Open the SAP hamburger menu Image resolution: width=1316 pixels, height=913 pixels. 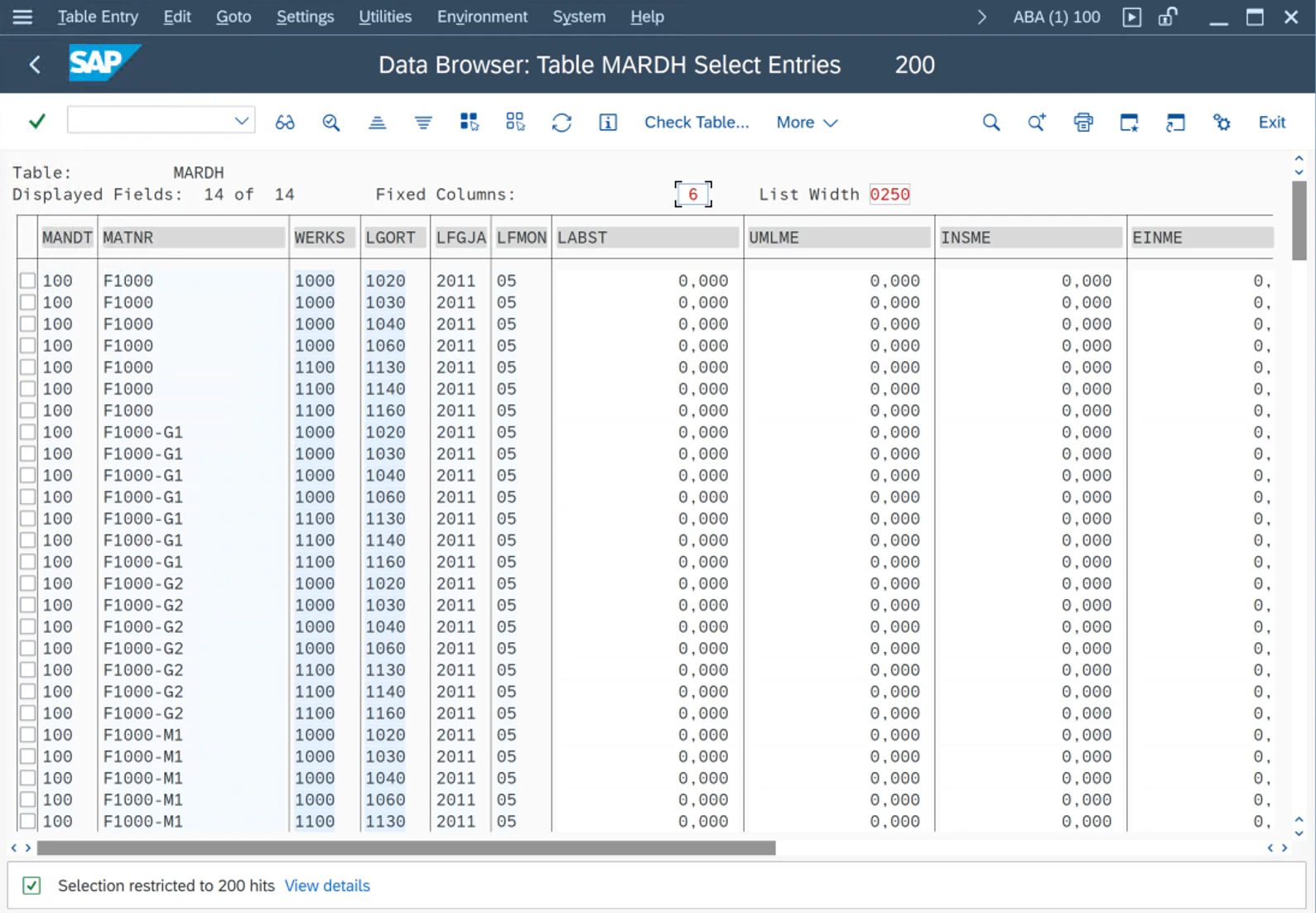click(22, 17)
